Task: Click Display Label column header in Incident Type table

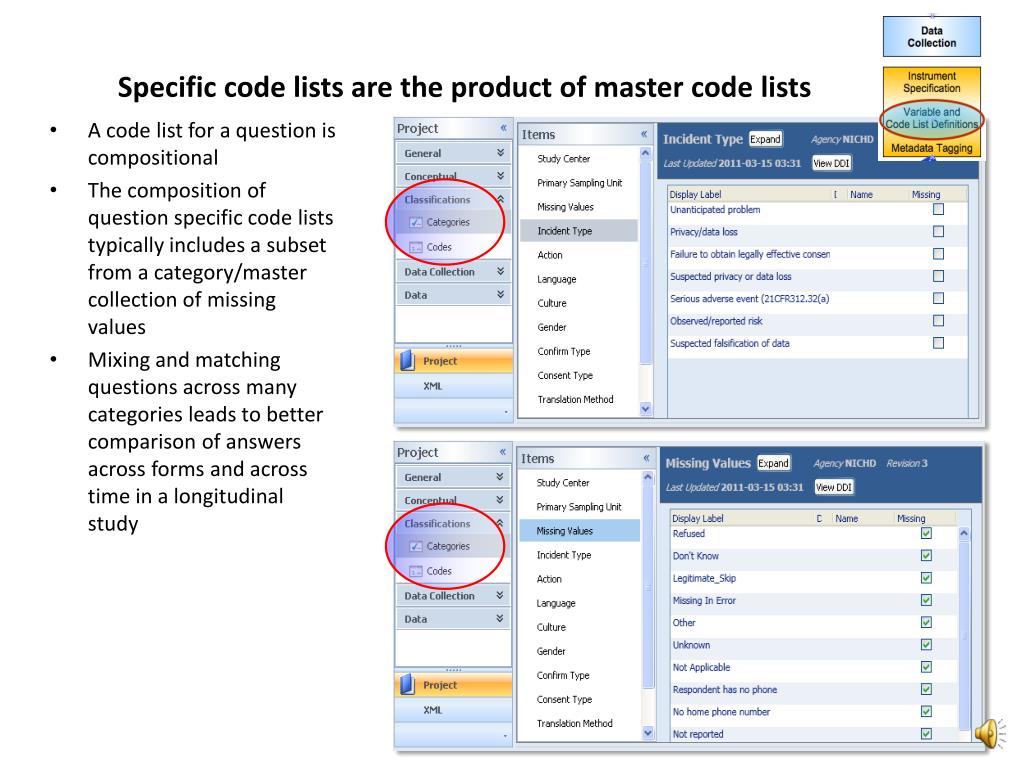Action: click(696, 194)
